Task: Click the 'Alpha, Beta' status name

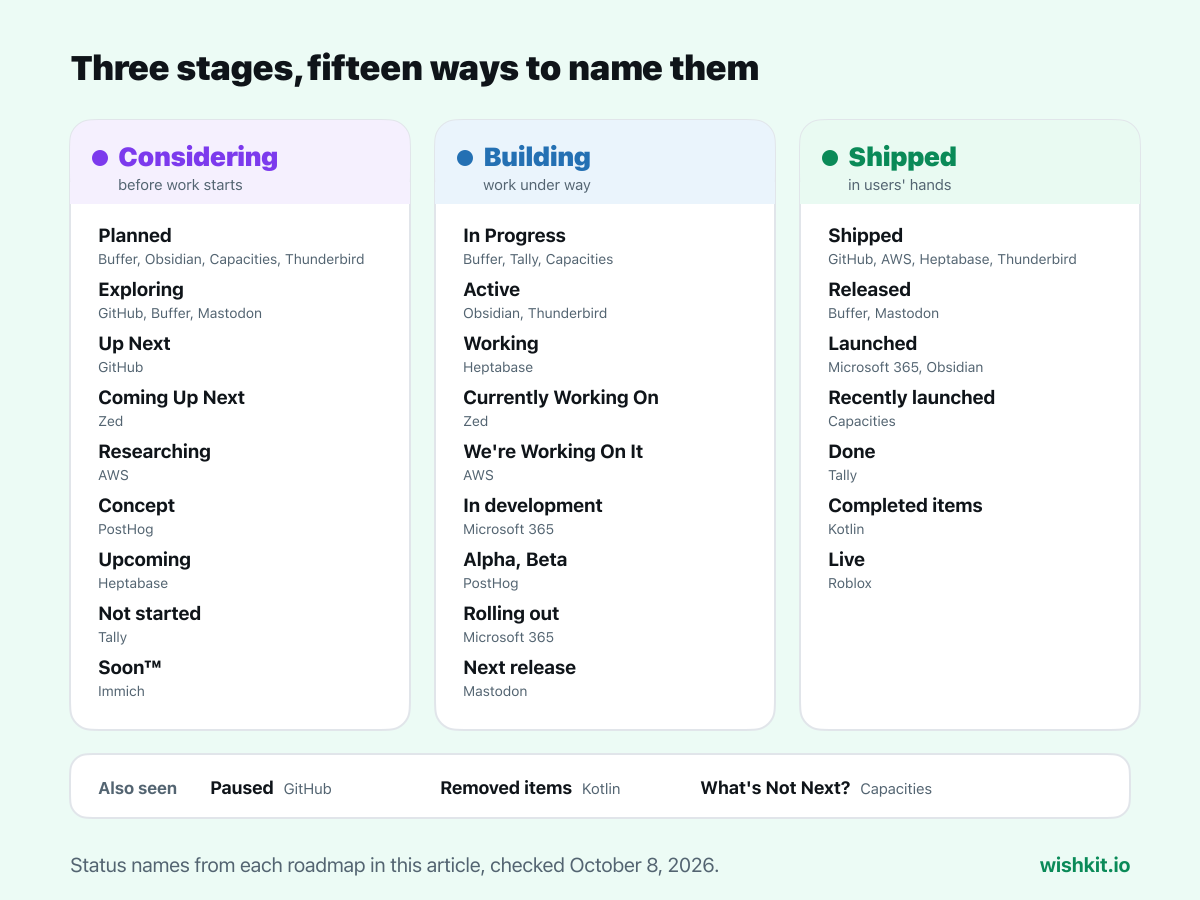Action: pyautogui.click(x=515, y=560)
